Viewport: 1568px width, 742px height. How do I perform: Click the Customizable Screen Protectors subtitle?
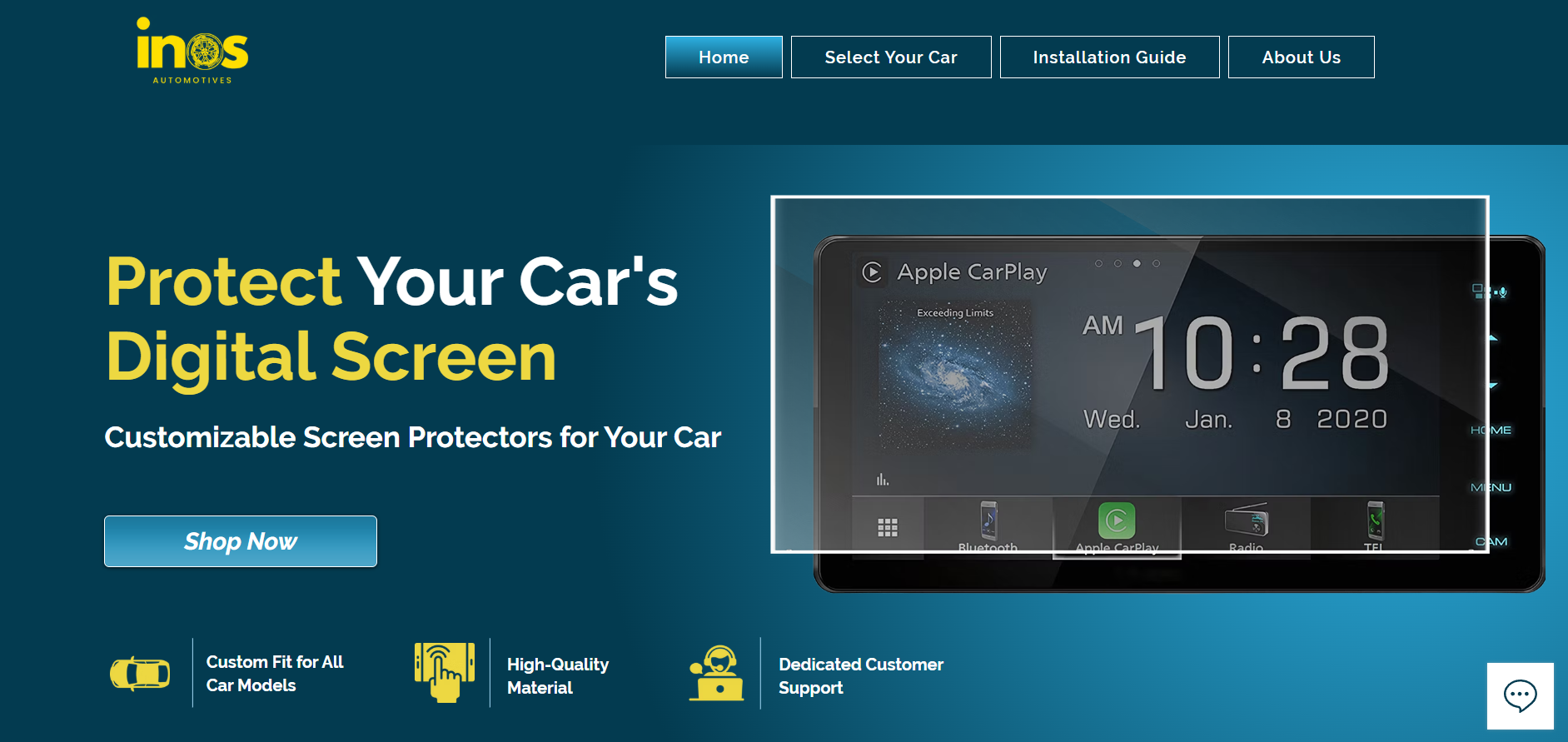click(412, 437)
